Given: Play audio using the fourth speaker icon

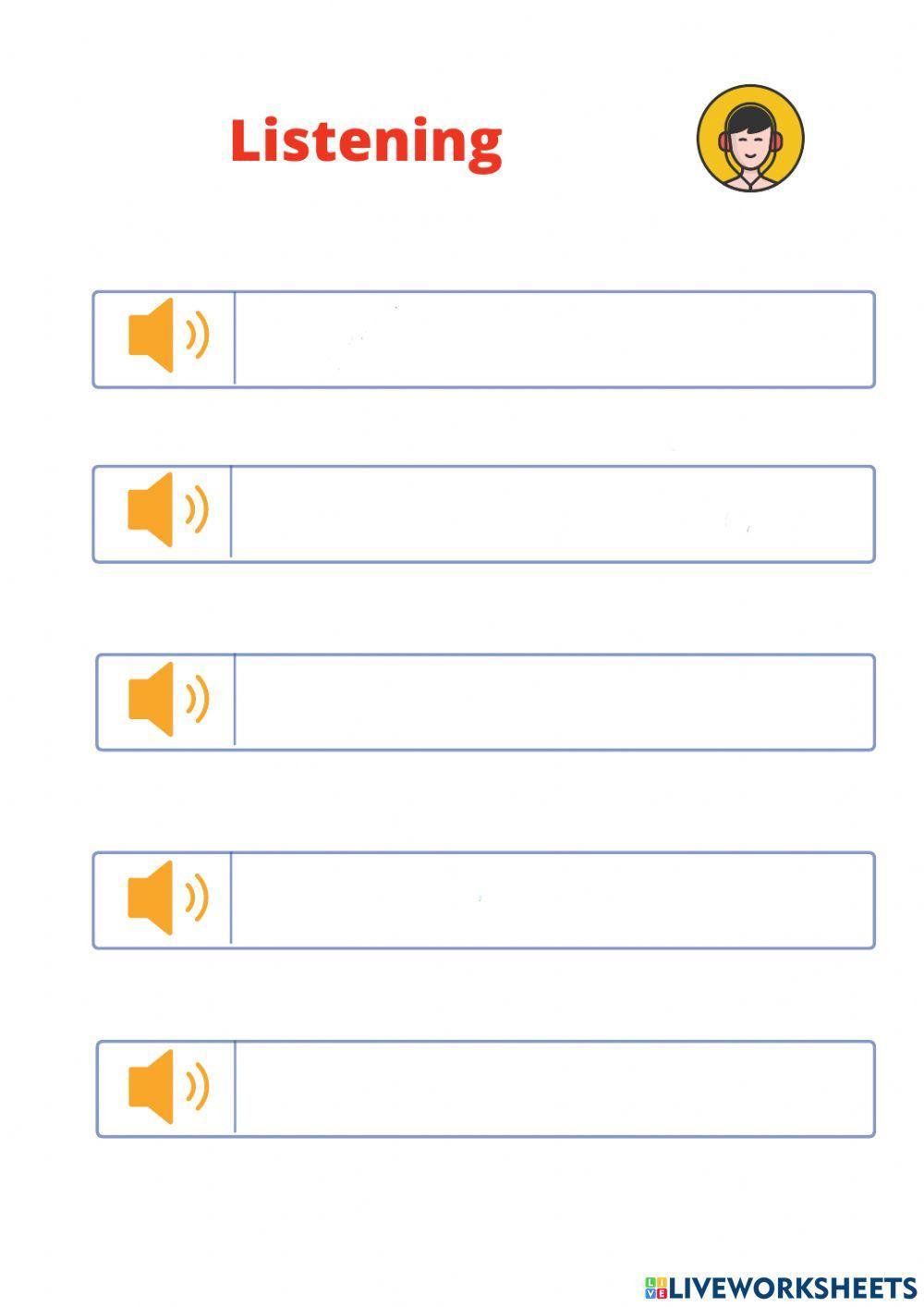Looking at the screenshot, I should tap(152, 897).
